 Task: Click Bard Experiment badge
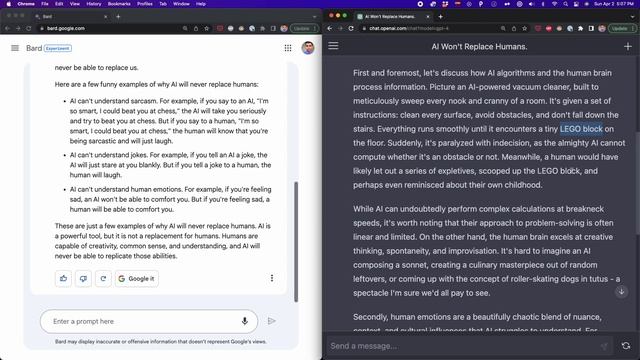point(58,48)
